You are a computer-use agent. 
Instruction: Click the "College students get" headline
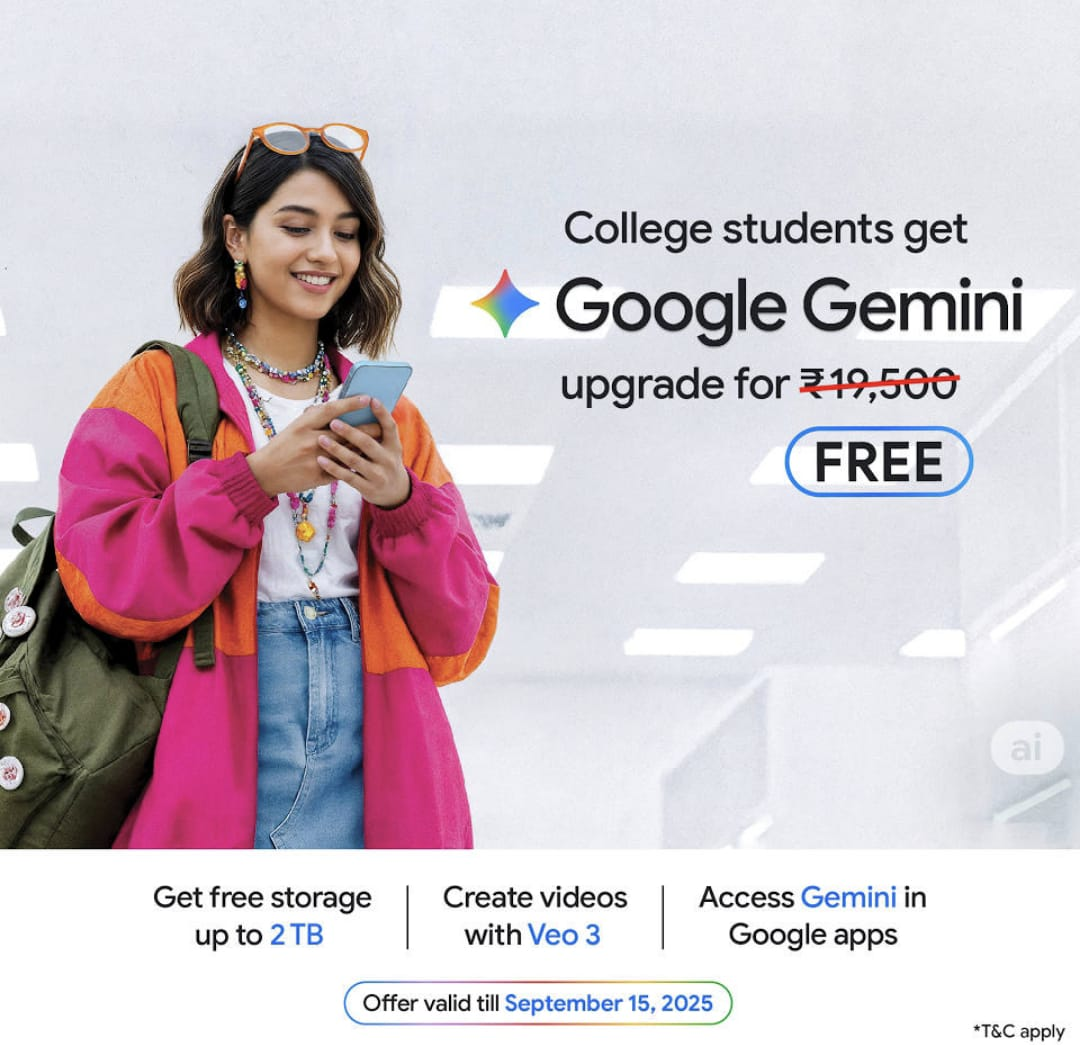click(765, 230)
